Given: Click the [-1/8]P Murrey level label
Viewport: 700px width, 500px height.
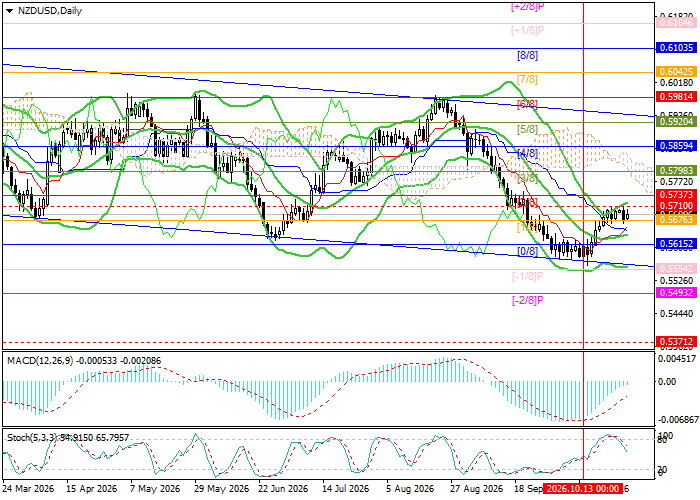Looking at the screenshot, I should 528,276.
